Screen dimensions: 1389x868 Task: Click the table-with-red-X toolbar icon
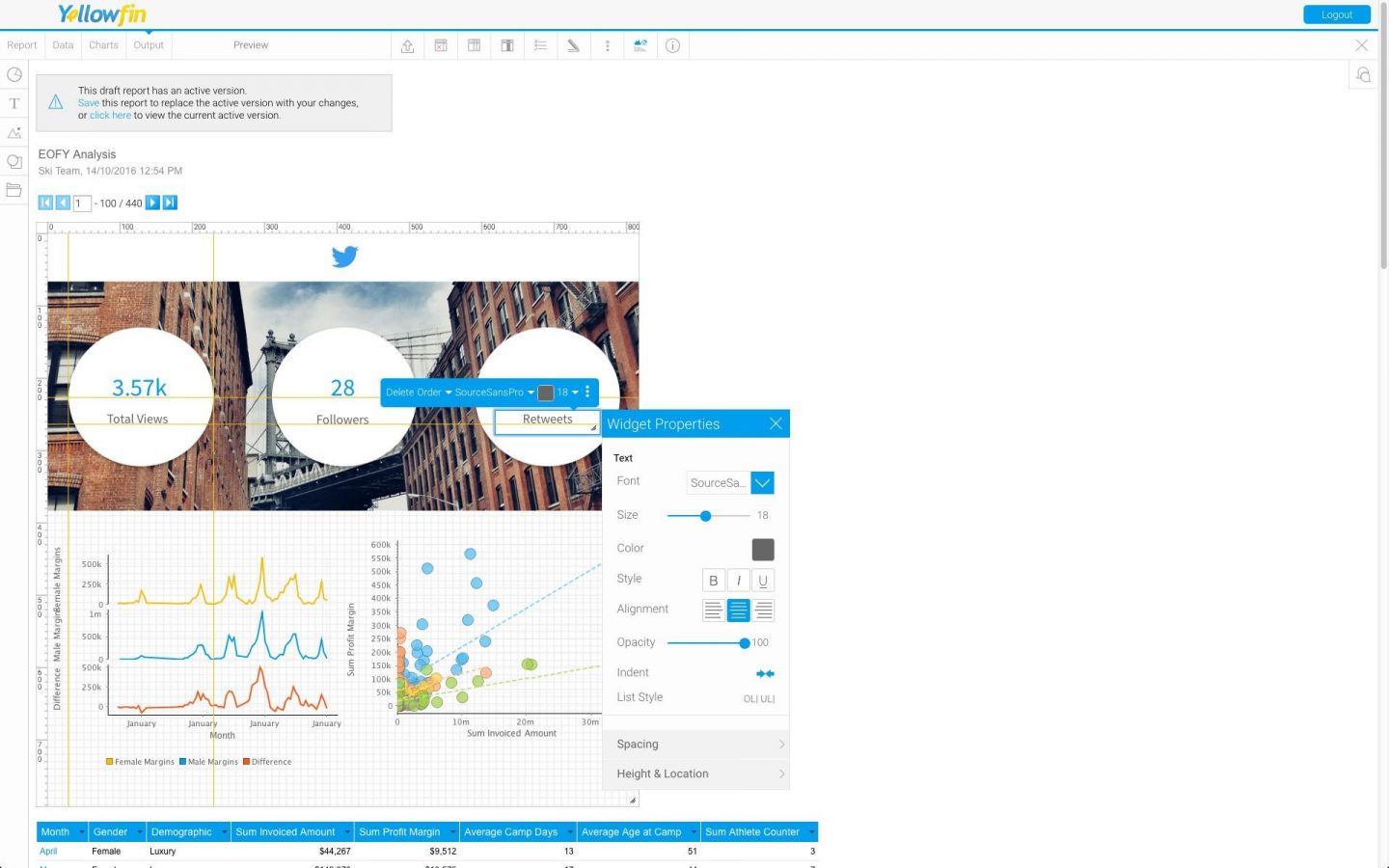pos(441,45)
